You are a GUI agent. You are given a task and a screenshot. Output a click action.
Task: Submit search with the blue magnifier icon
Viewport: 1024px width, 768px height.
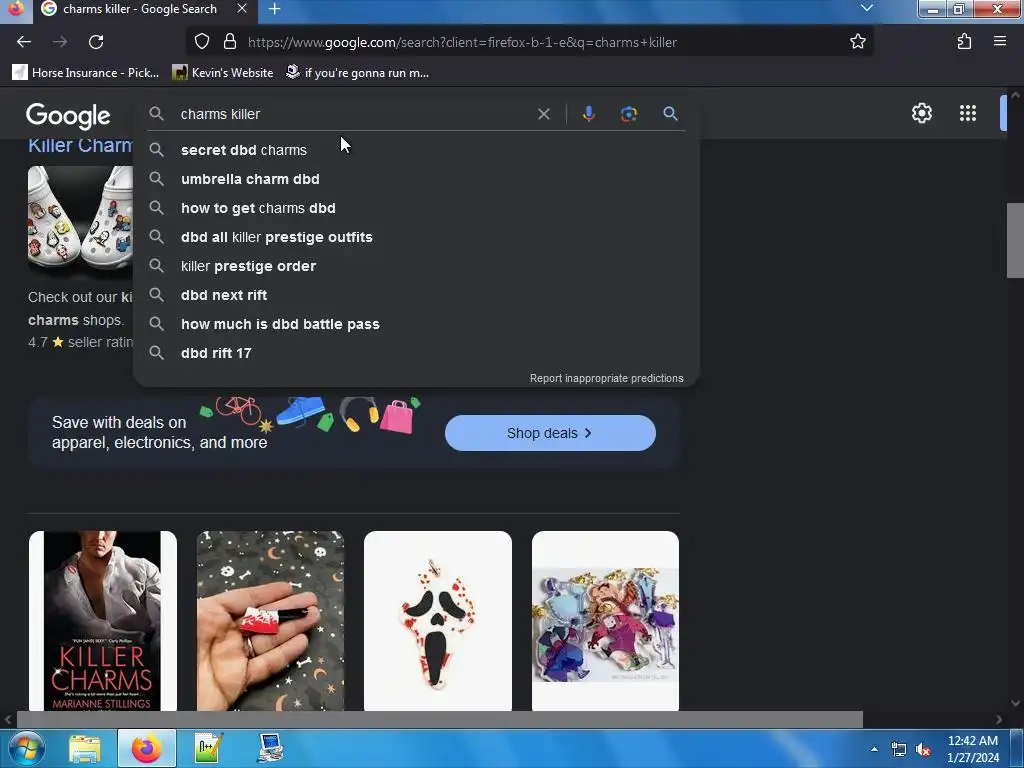tap(670, 114)
